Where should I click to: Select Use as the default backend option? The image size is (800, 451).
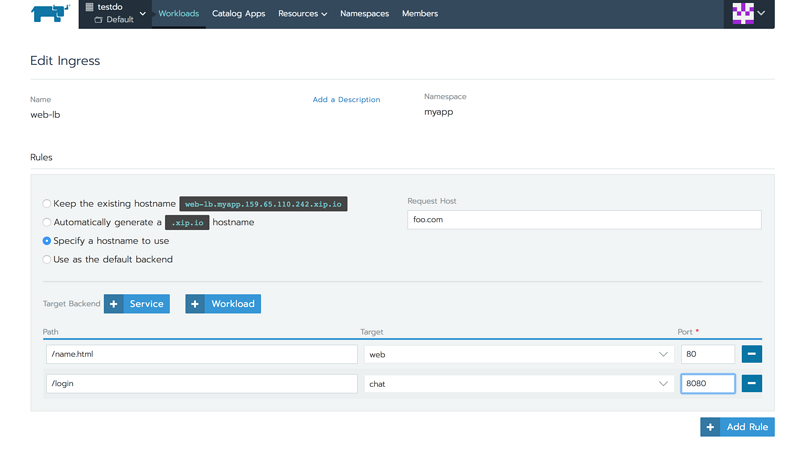point(47,260)
